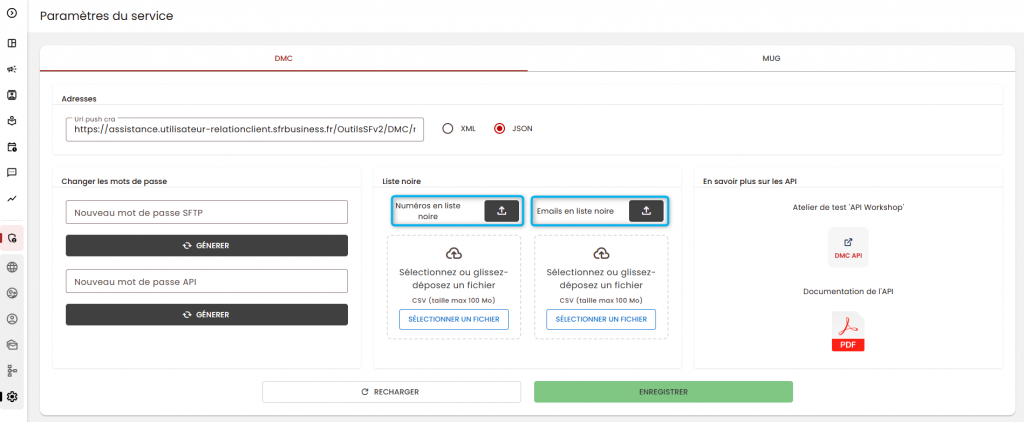This screenshot has height=422, width=1024.
Task: Open the person-with-box icon in the sidebar
Action: click(x=12, y=121)
